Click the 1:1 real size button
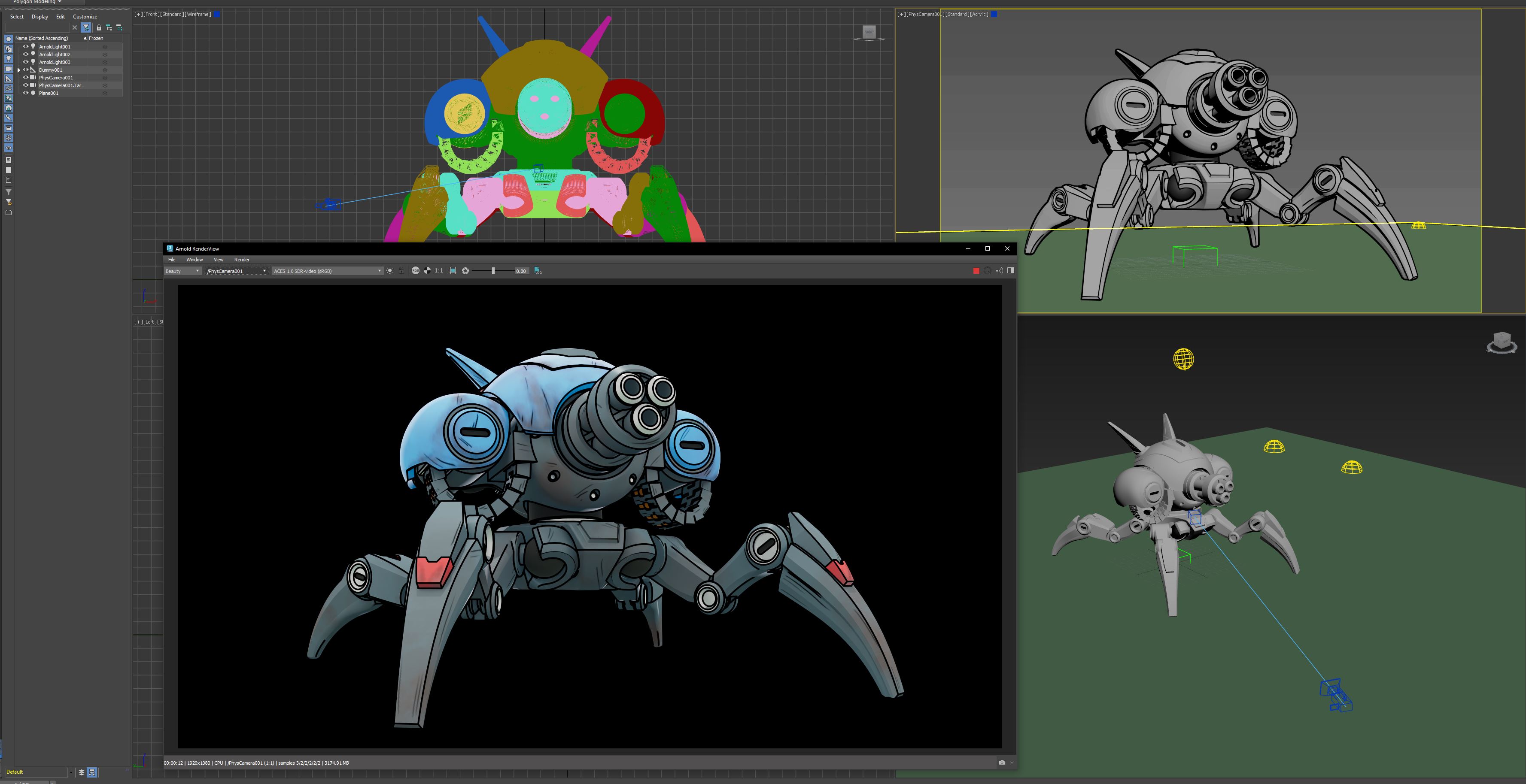This screenshot has height=784, width=1526. (438, 271)
